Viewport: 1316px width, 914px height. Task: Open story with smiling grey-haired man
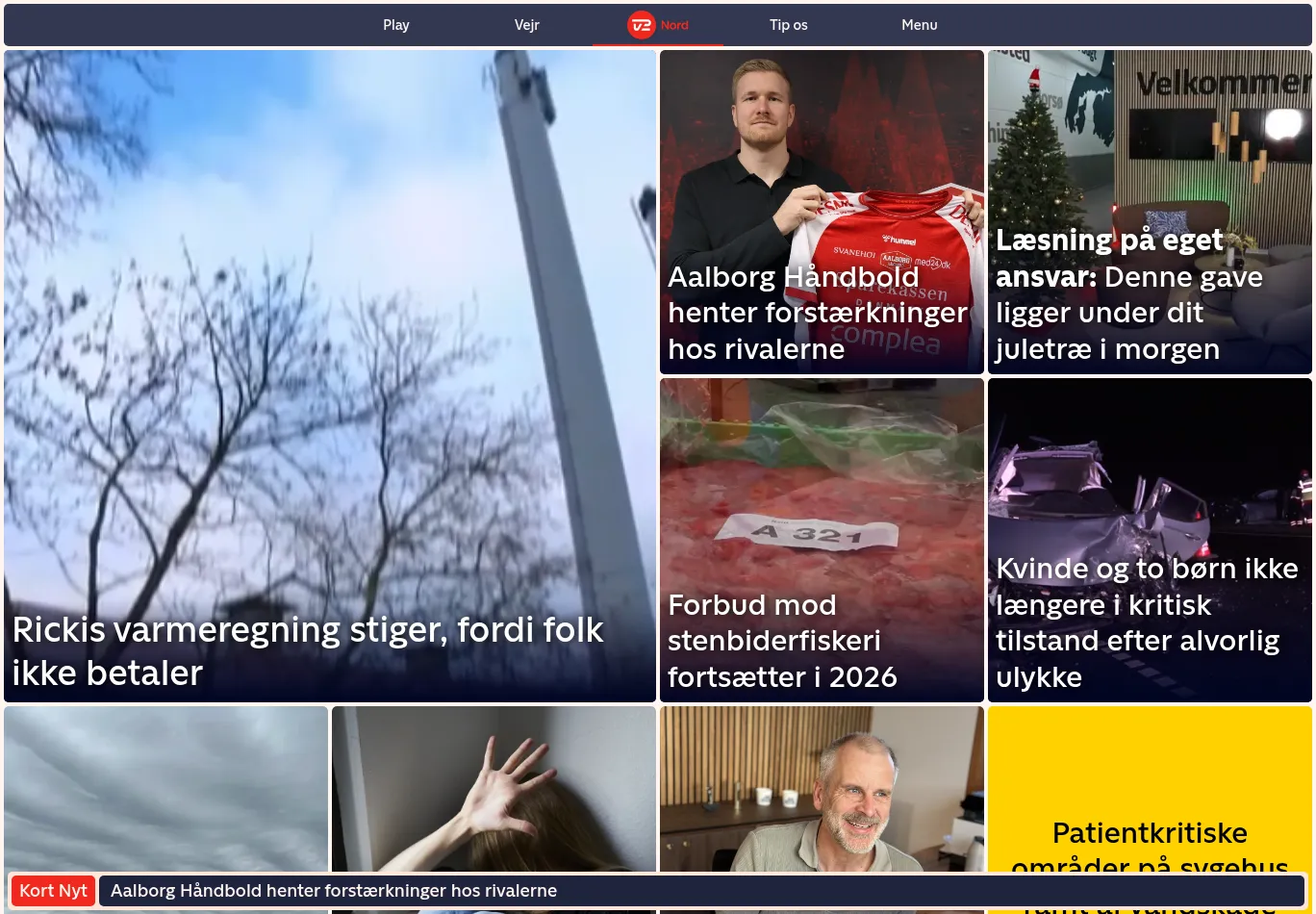click(x=822, y=789)
